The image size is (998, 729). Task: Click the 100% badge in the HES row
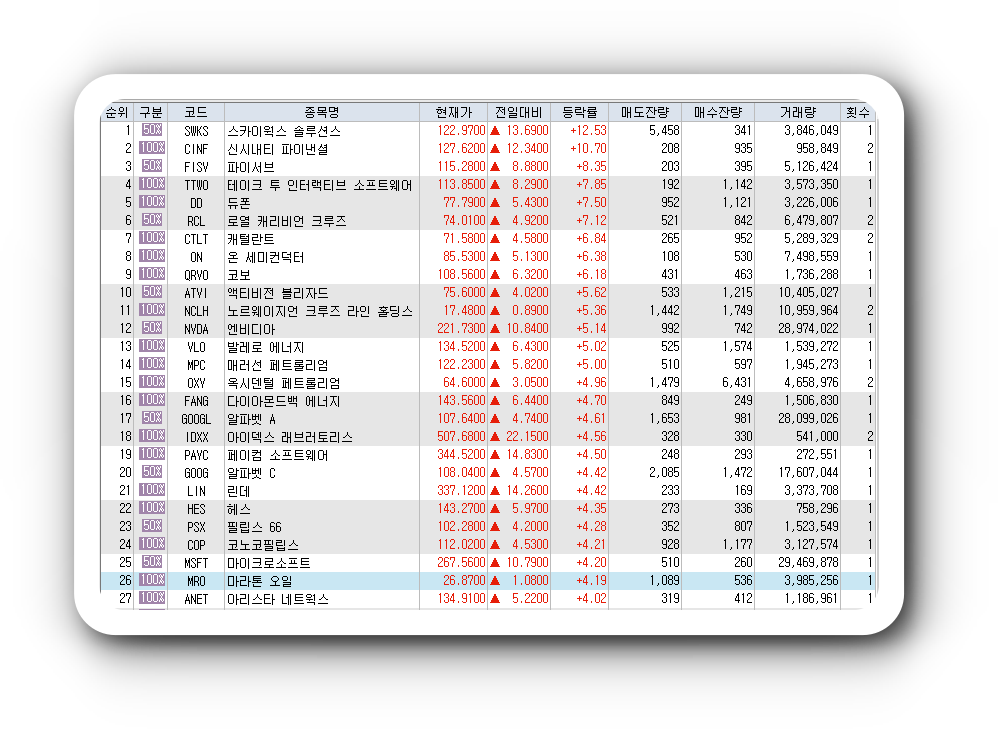tap(152, 508)
